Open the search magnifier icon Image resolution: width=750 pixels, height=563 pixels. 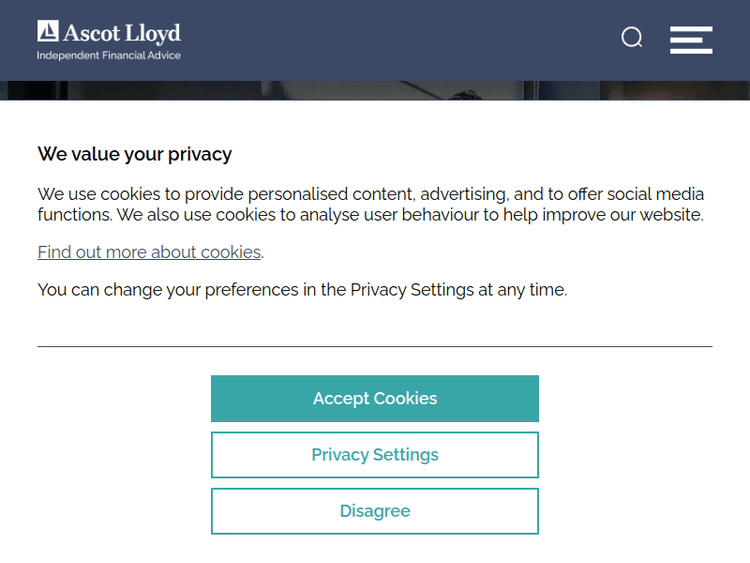(632, 38)
